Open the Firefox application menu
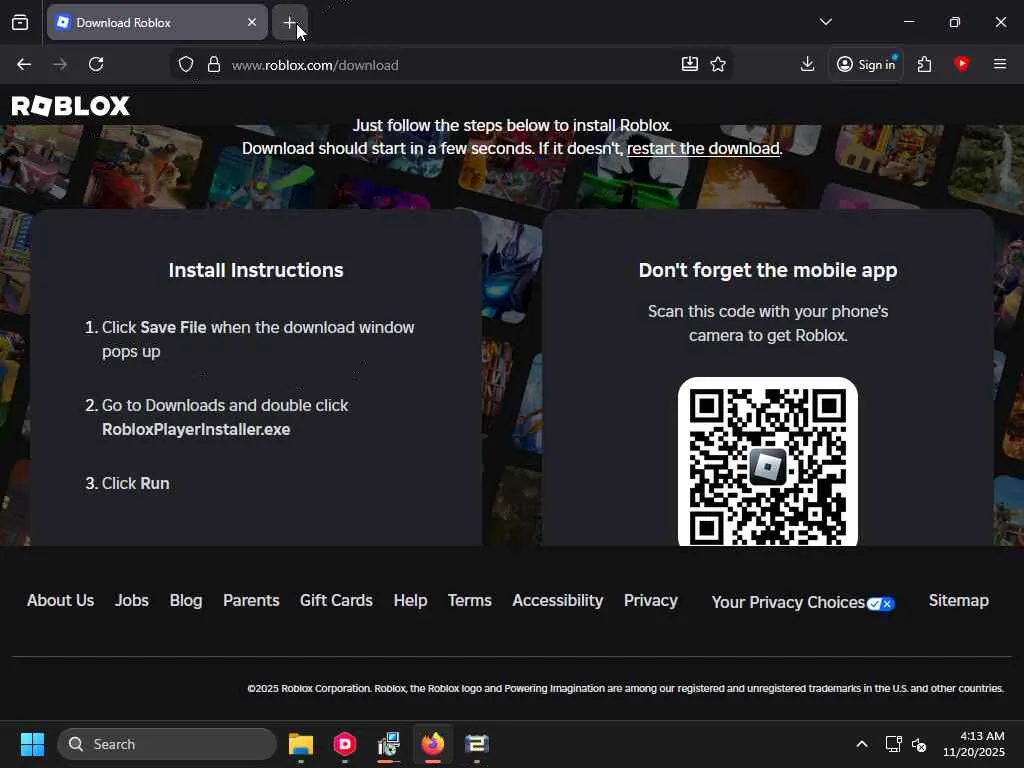Screen dimensions: 1024x768 point(999,64)
